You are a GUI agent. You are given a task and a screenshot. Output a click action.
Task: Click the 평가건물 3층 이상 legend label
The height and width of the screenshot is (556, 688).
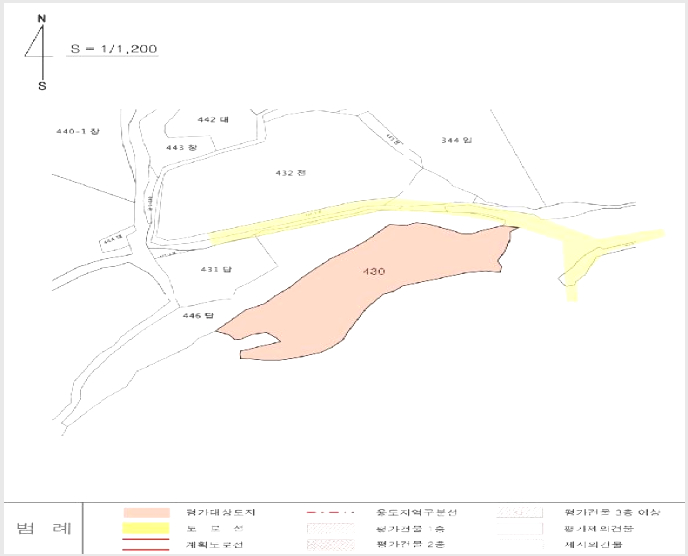pos(612,512)
